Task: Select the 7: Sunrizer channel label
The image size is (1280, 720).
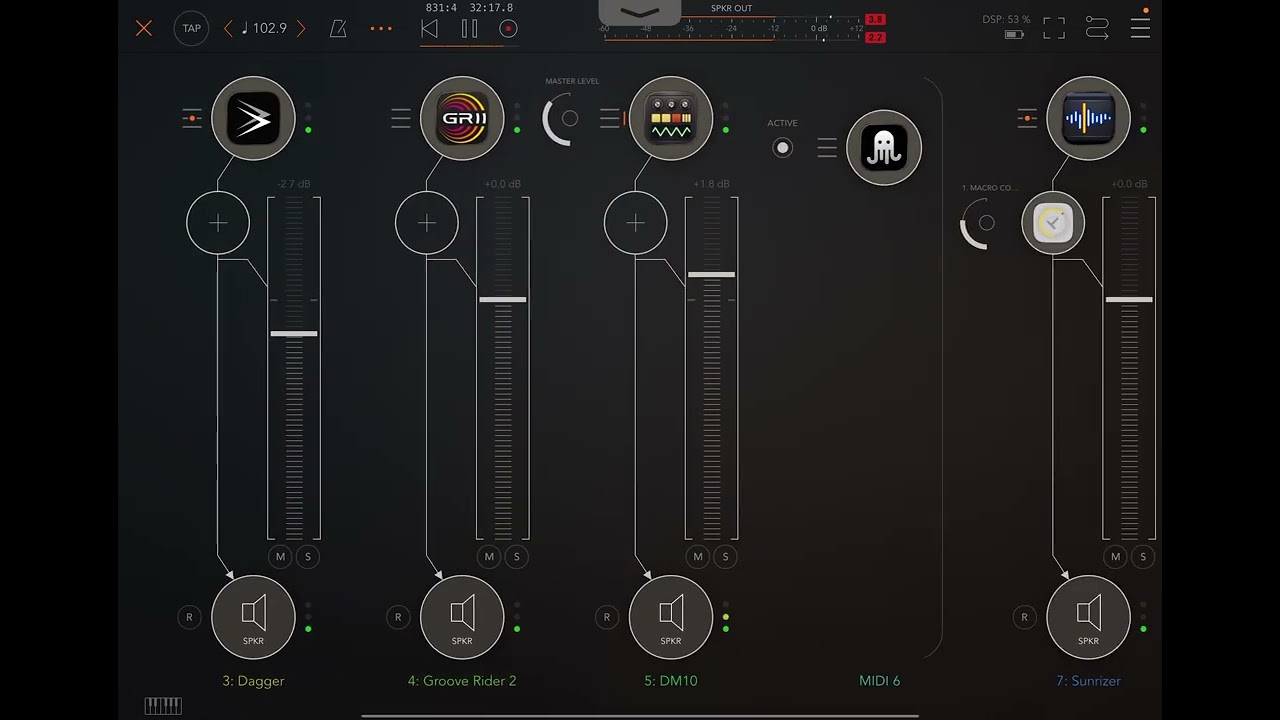Action: (x=1088, y=681)
